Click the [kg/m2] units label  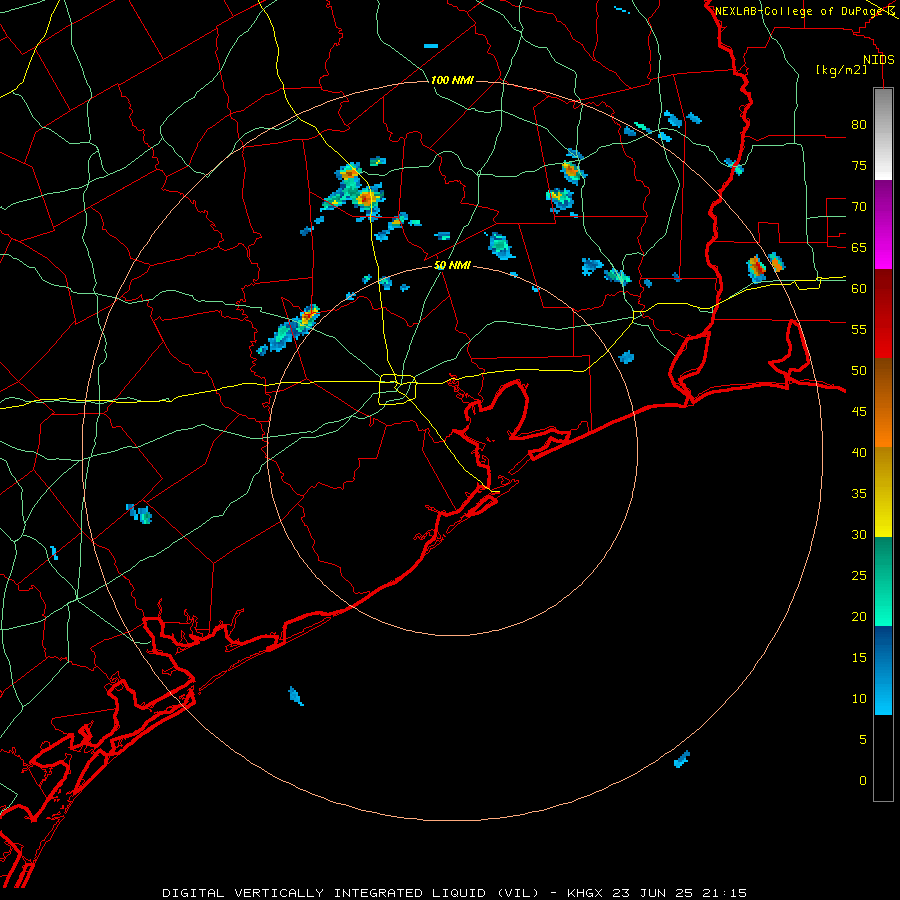pyautogui.click(x=841, y=70)
